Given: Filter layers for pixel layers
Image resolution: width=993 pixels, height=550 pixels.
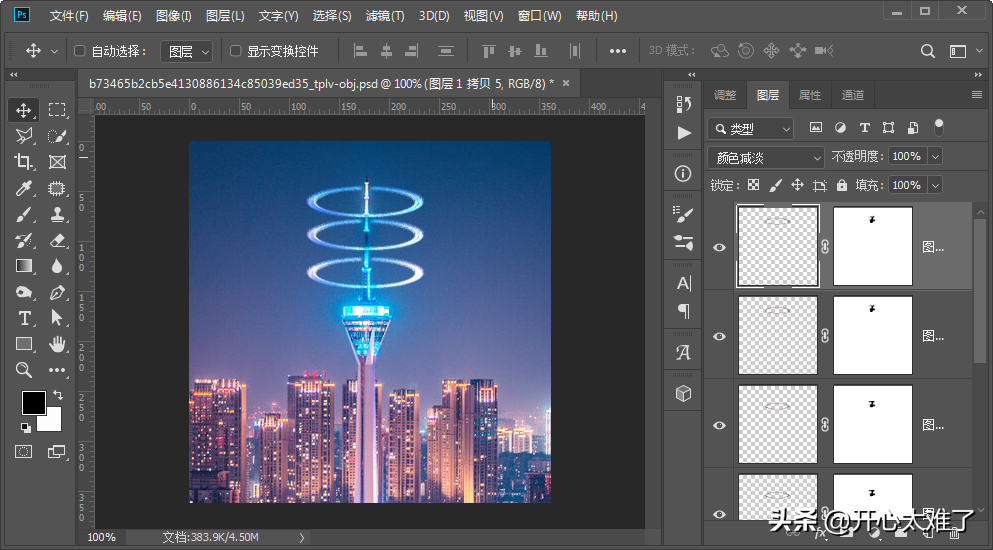Looking at the screenshot, I should tap(816, 128).
